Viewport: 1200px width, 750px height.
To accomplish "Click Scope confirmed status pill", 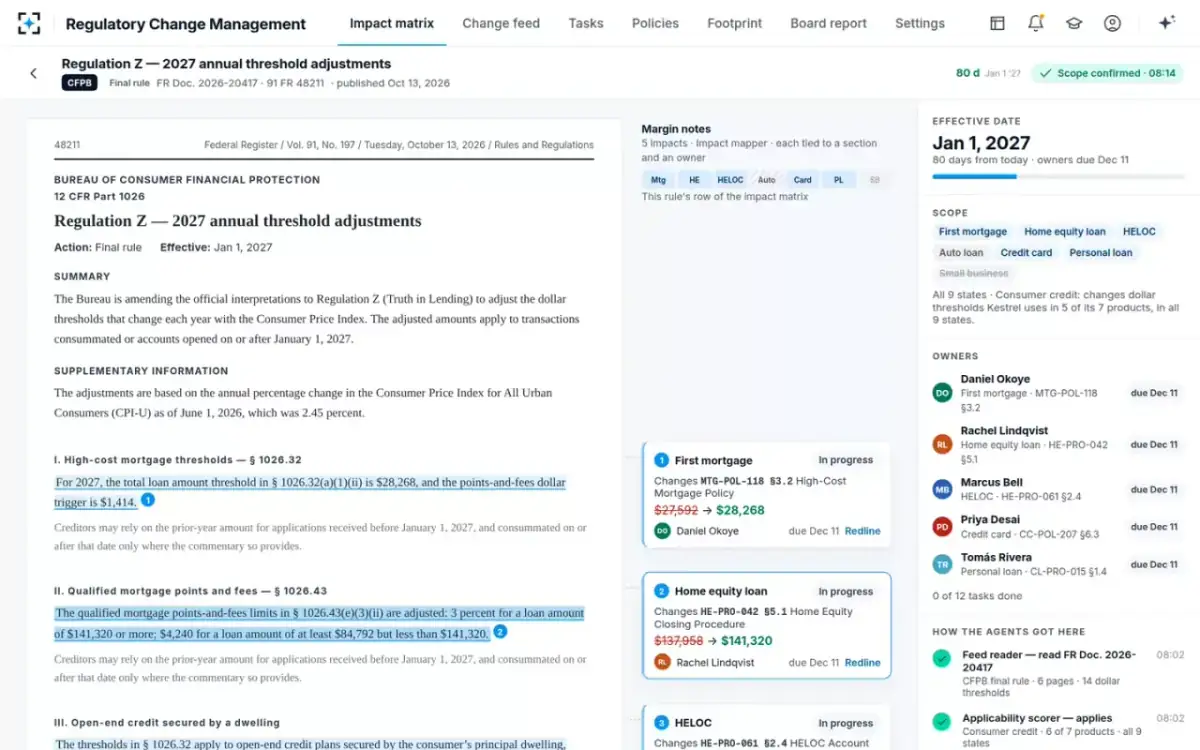I will (x=1107, y=73).
